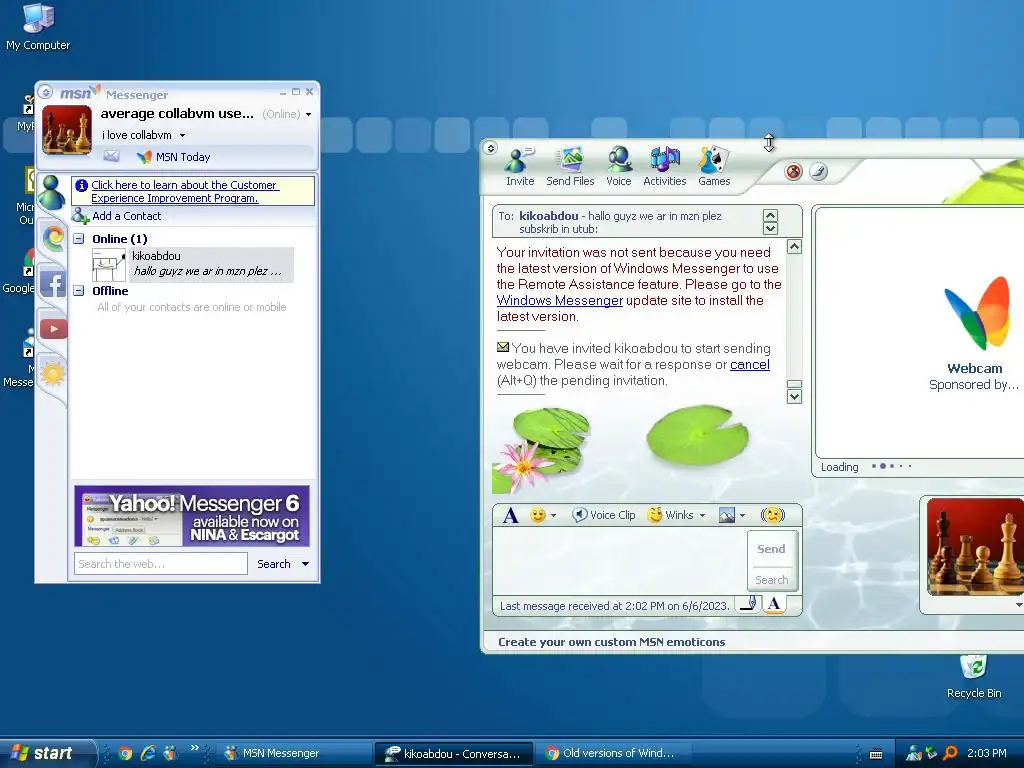Click the paintbrush color scheme icon

(x=818, y=172)
